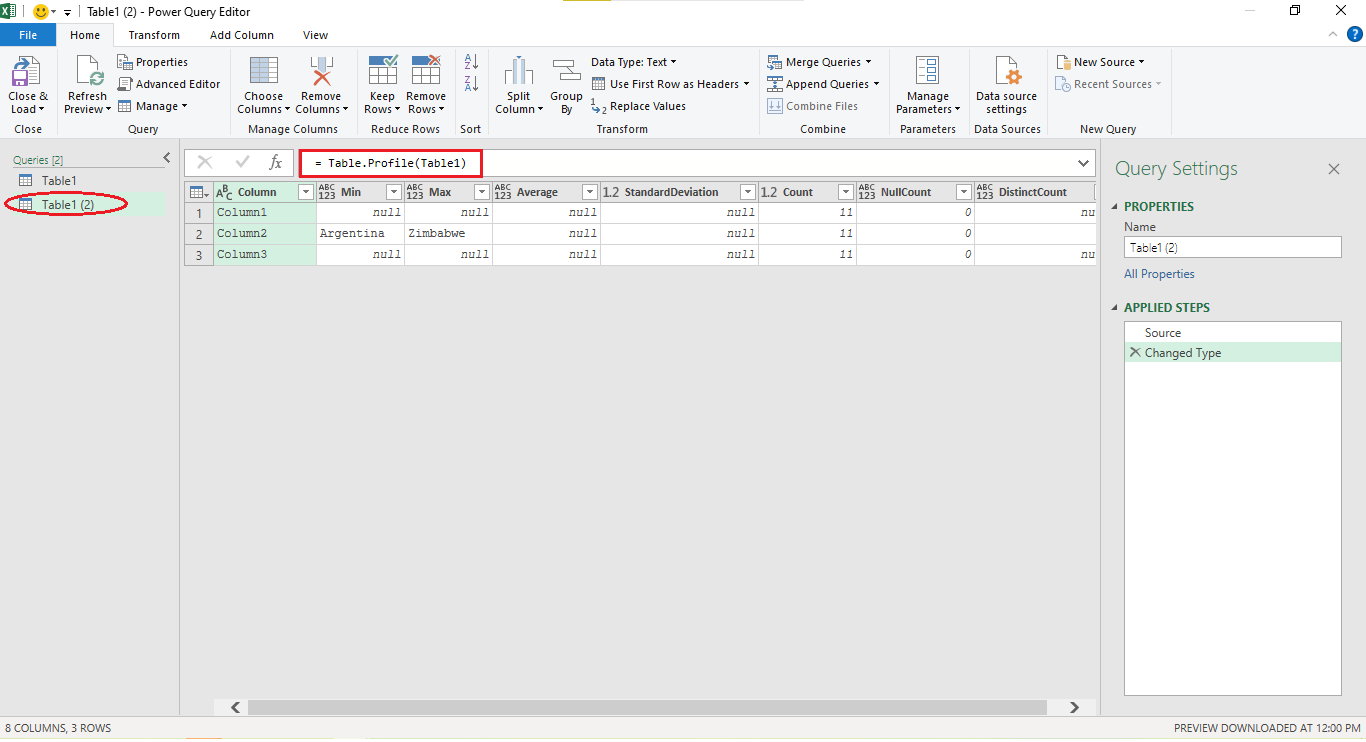1366x742 pixels.
Task: Select the Table1 (2) query
Action: [68, 205]
